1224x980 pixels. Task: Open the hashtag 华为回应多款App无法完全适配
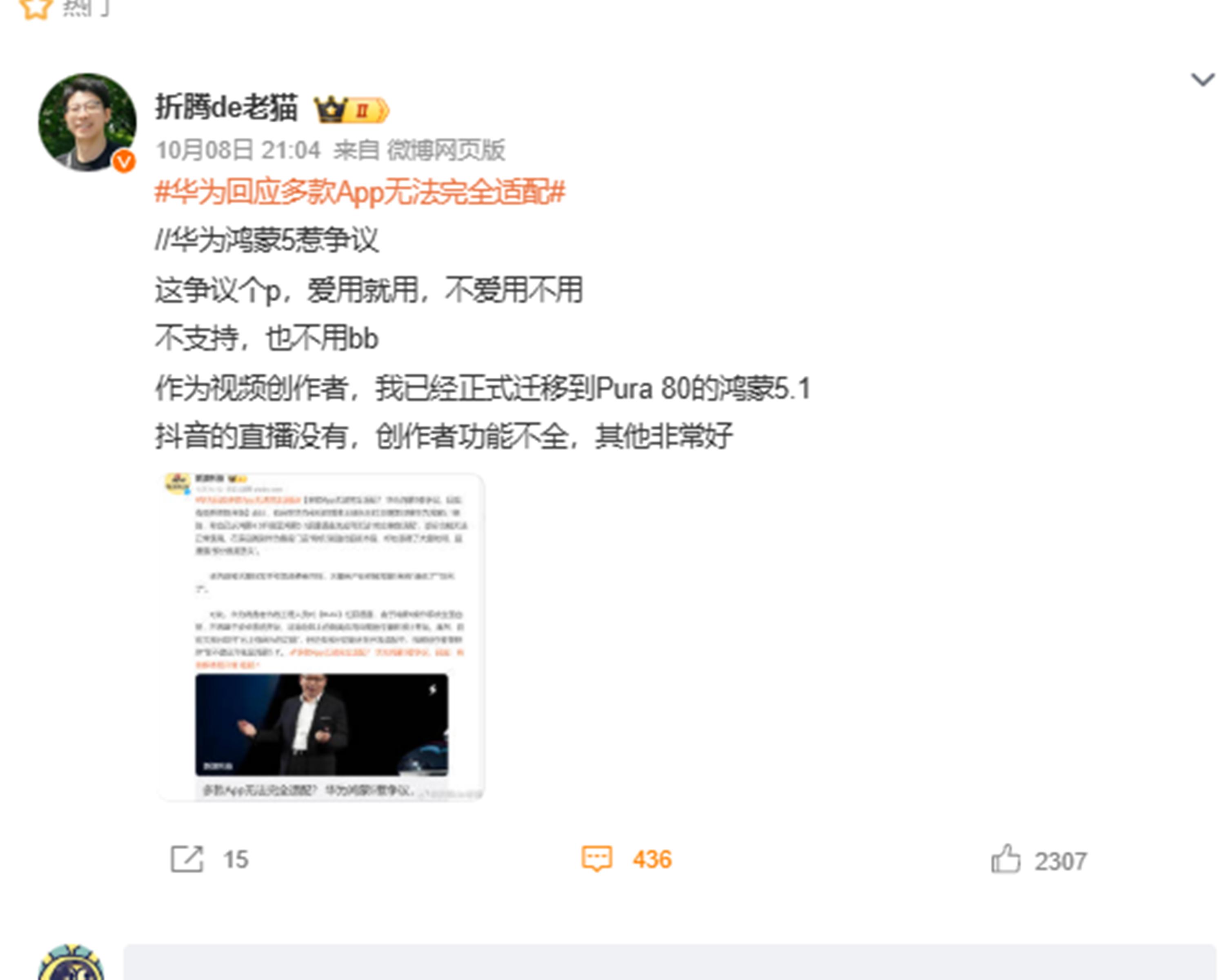pos(360,192)
